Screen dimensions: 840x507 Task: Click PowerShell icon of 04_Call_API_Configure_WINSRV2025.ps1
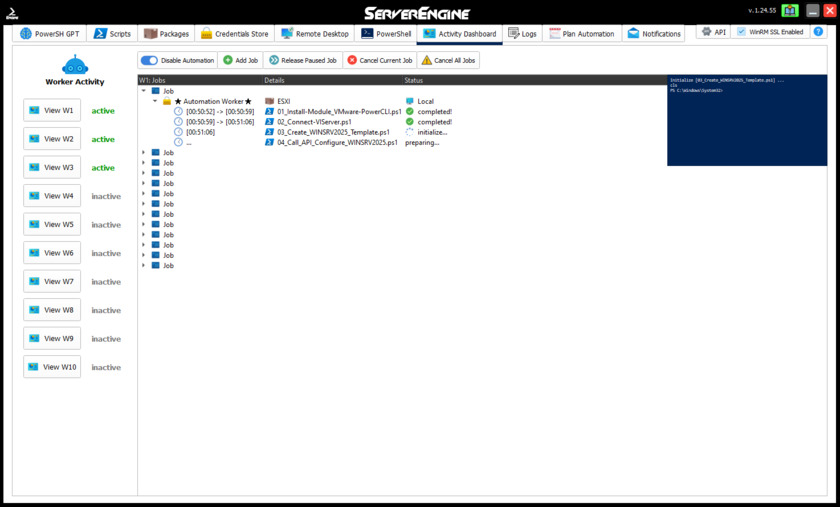pos(269,143)
